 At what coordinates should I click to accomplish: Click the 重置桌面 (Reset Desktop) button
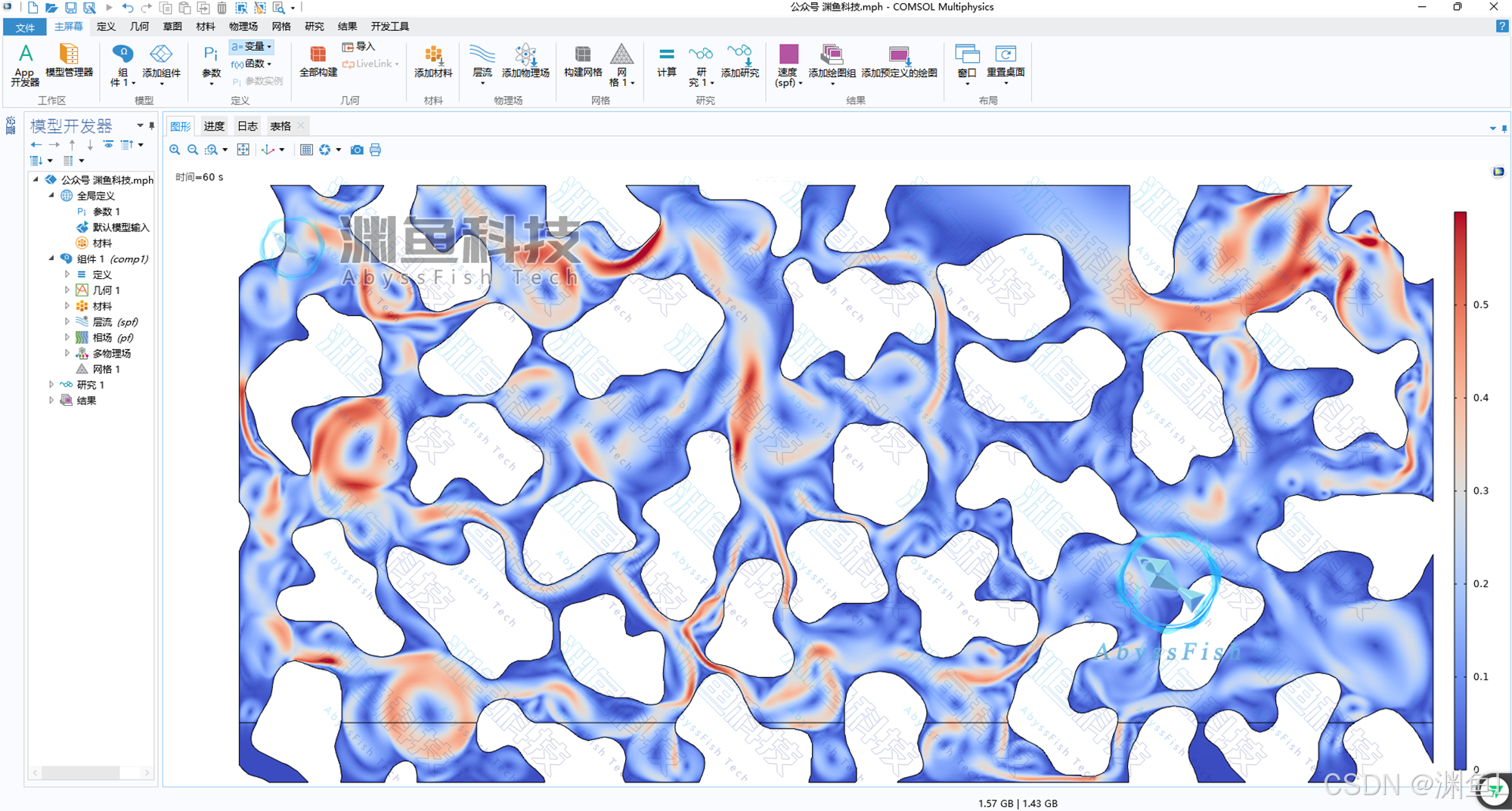click(1005, 65)
